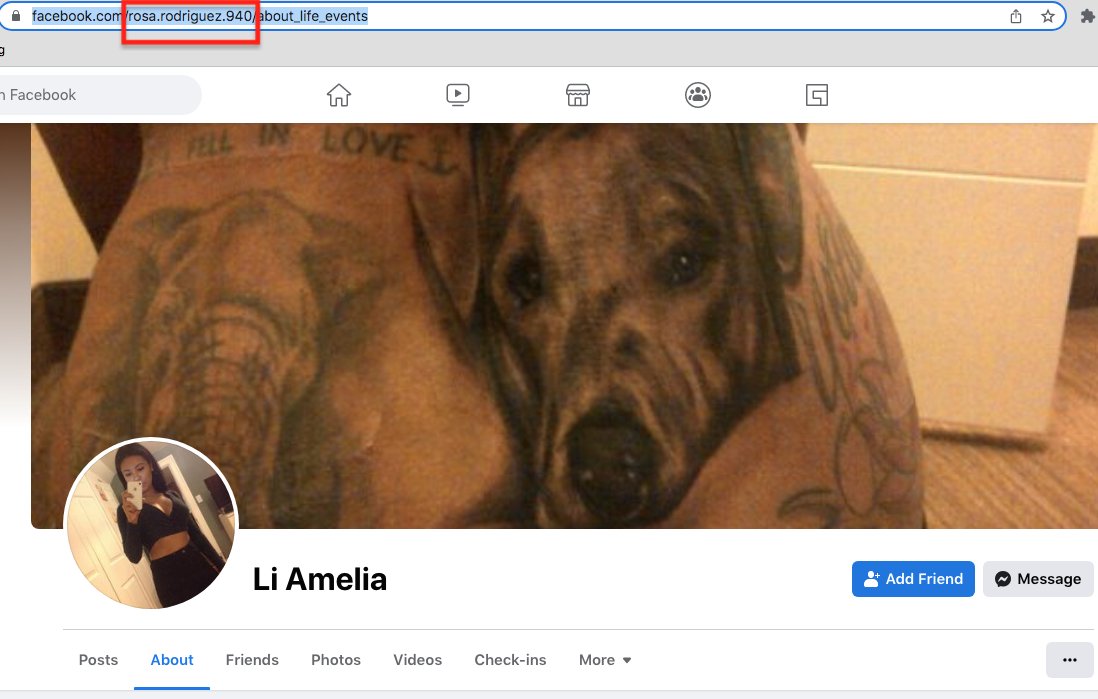Click the Message button
This screenshot has width=1098, height=699.
pos(1038,579)
